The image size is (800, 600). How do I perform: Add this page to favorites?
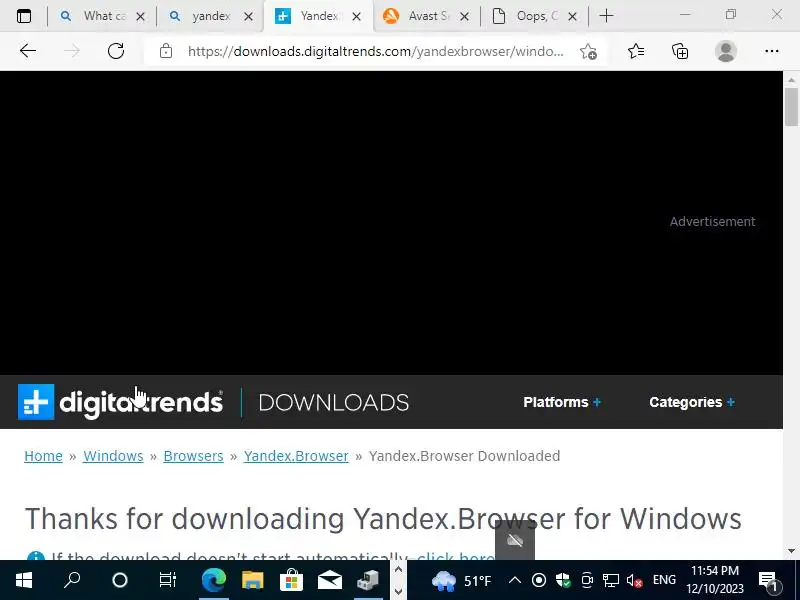click(x=588, y=52)
